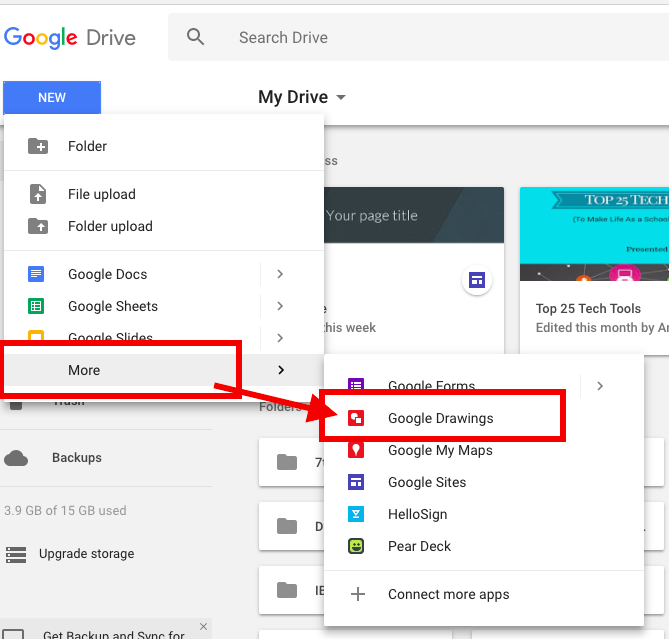This screenshot has width=669, height=639.
Task: Click the blue NEW button
Action: (x=52, y=97)
